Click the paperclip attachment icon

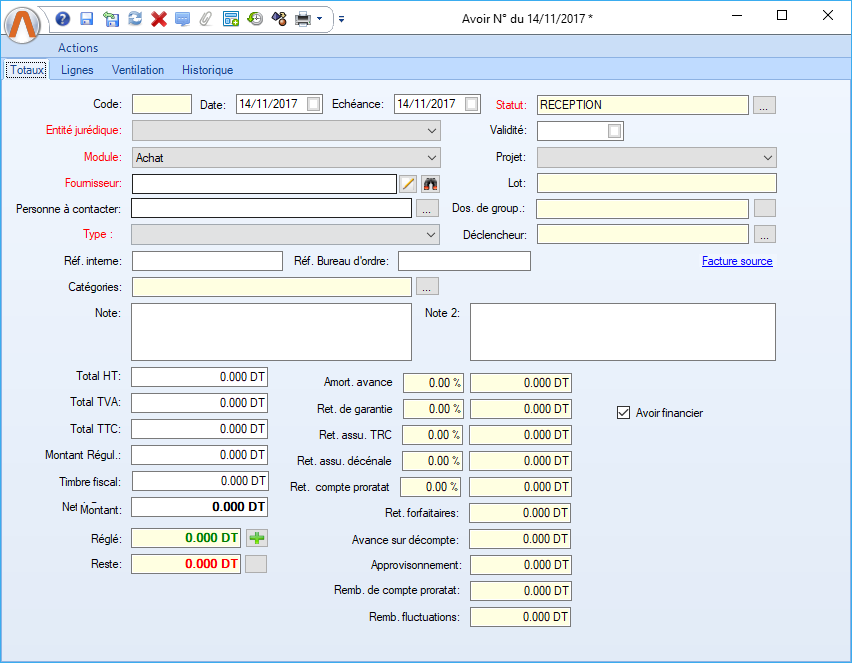[x=206, y=18]
